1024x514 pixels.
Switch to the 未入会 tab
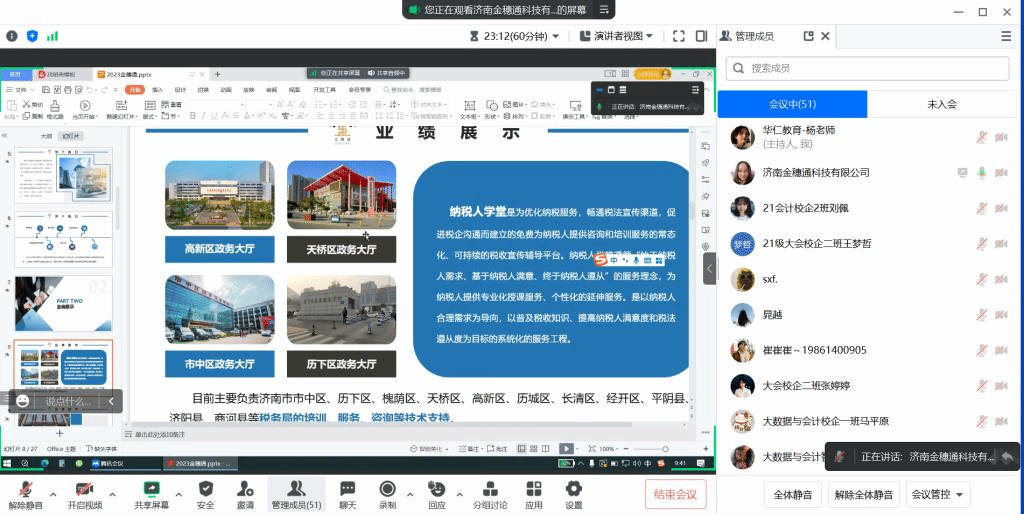(941, 104)
